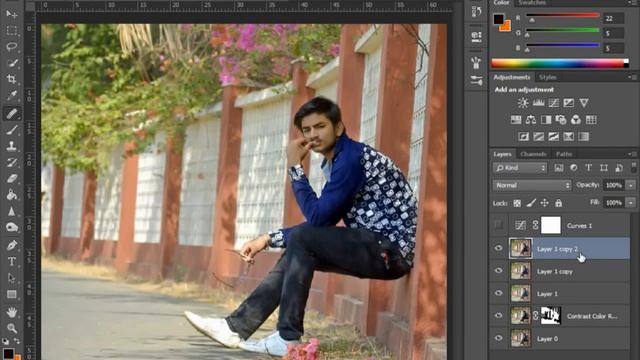Open the Normal blend mode dropdown

tap(532, 185)
